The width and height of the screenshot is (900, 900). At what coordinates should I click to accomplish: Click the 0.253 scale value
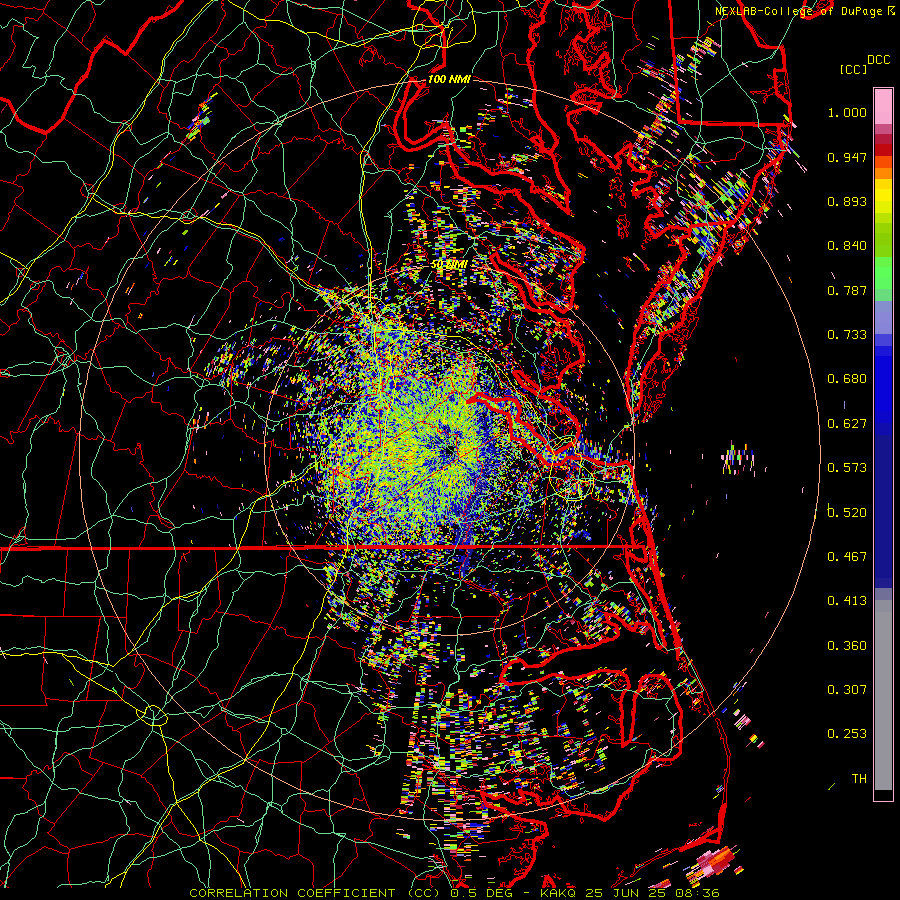847,734
